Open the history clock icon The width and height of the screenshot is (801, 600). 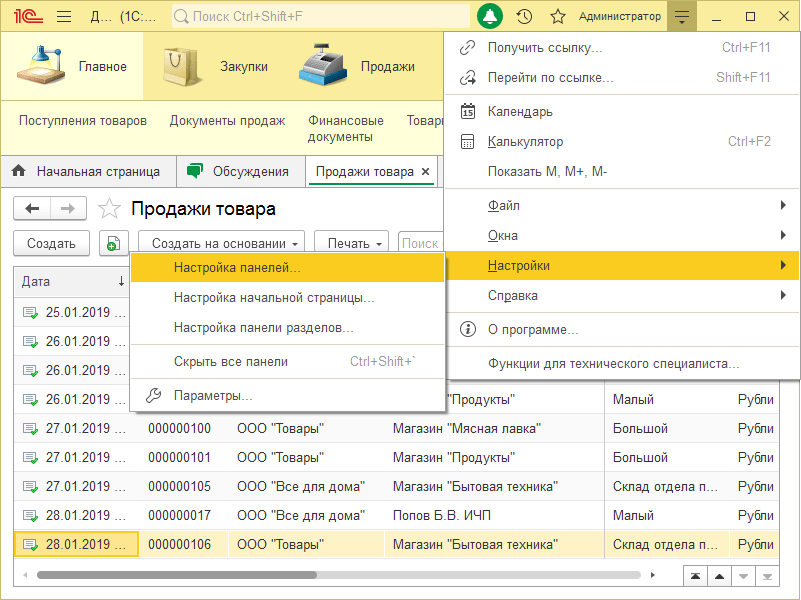coord(524,16)
